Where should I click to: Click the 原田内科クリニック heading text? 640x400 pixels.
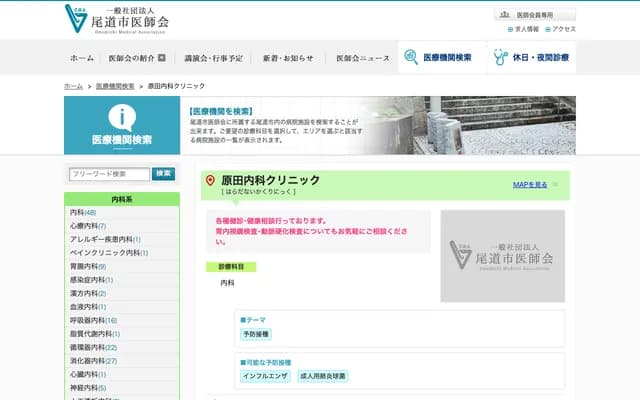click(x=271, y=180)
